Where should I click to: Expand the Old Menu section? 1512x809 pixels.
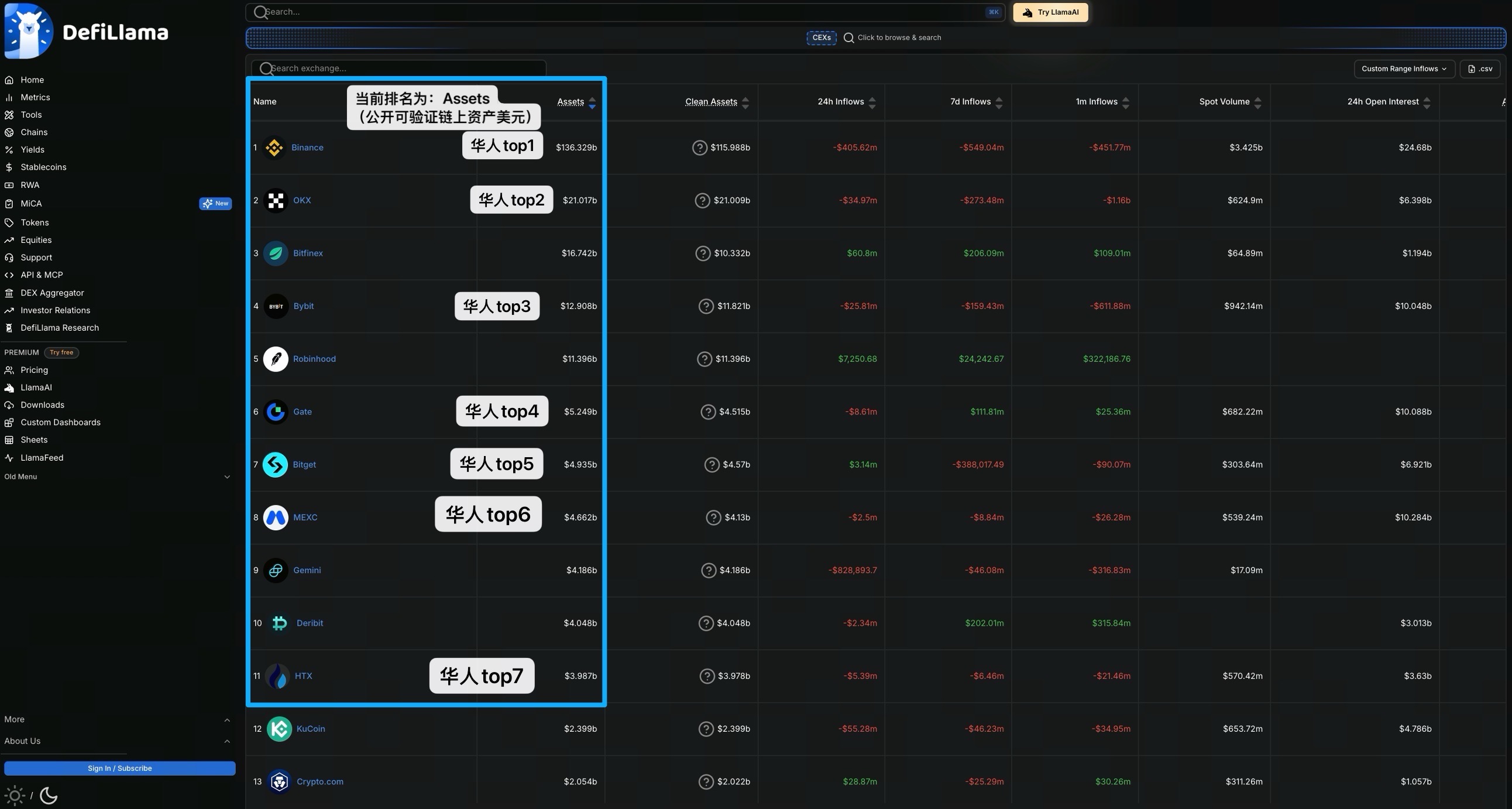pyautogui.click(x=117, y=477)
